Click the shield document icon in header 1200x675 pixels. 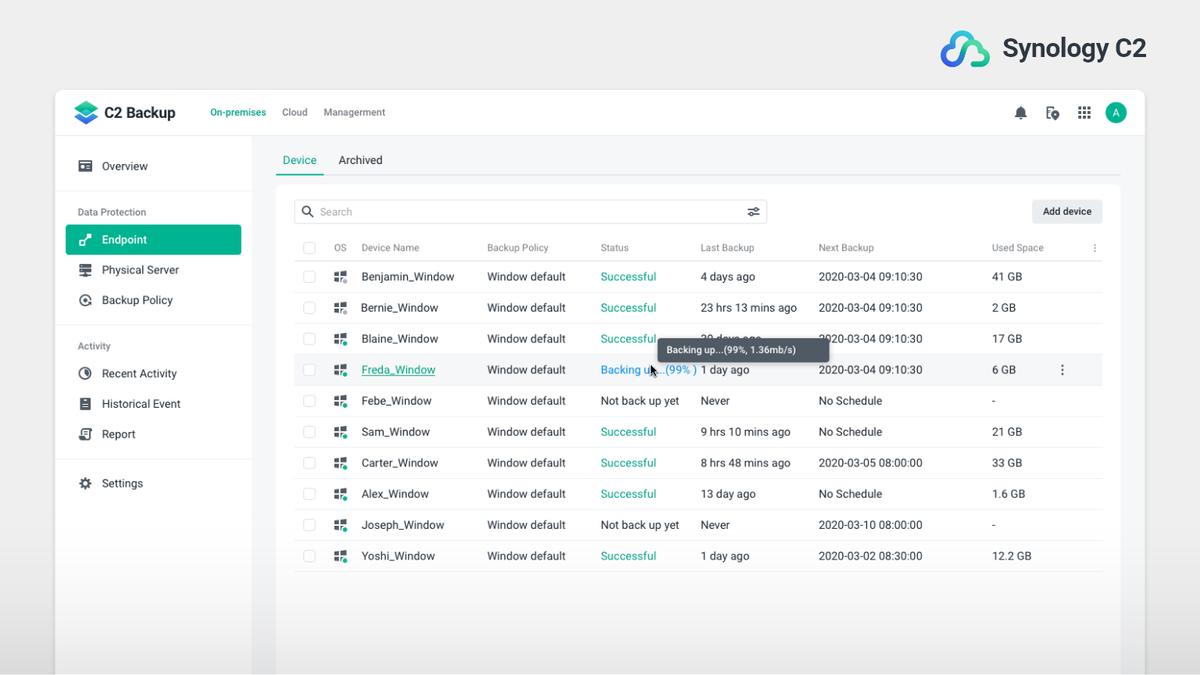[1052, 113]
